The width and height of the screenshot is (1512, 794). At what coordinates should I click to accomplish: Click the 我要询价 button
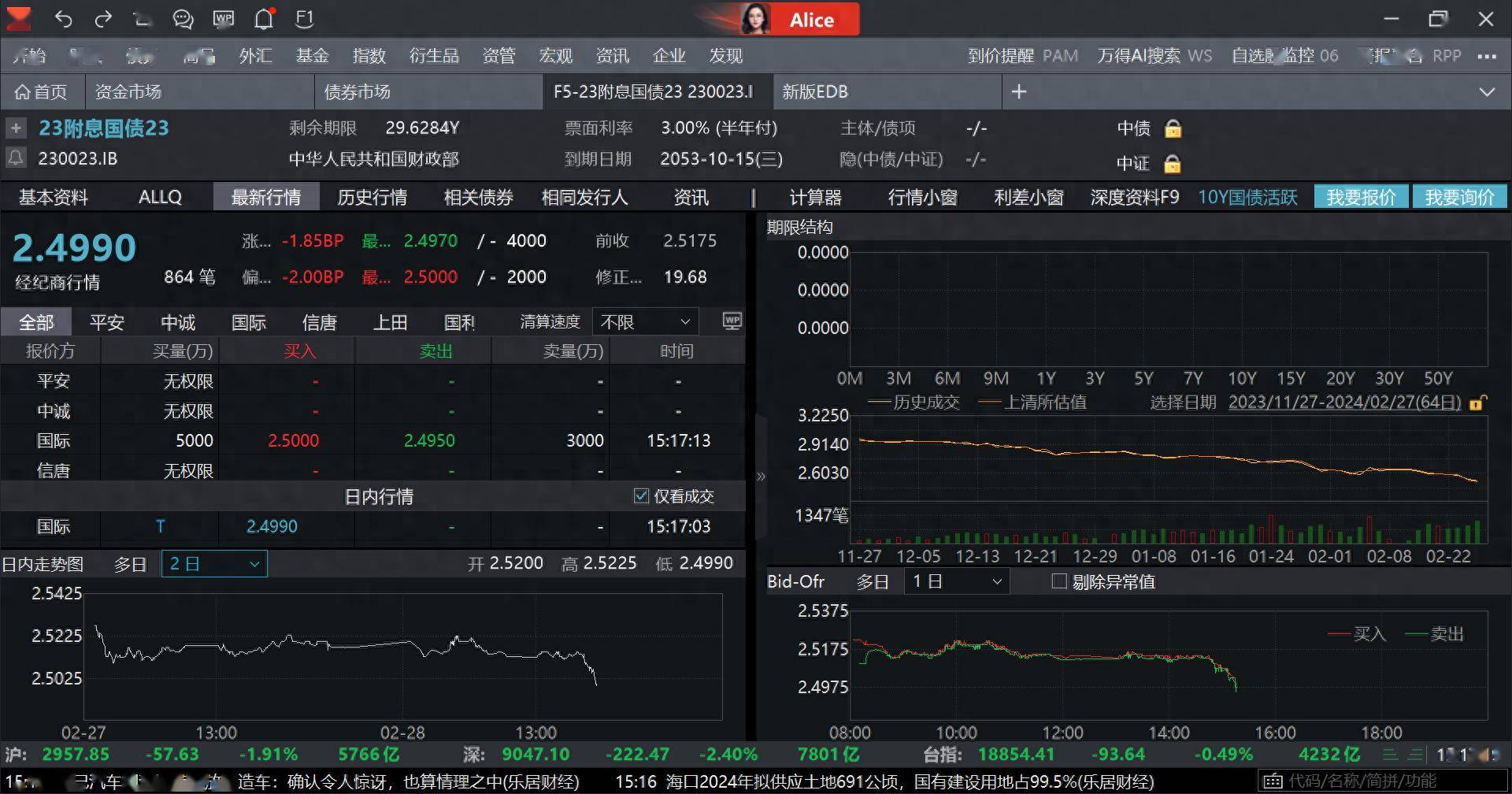click(x=1459, y=197)
